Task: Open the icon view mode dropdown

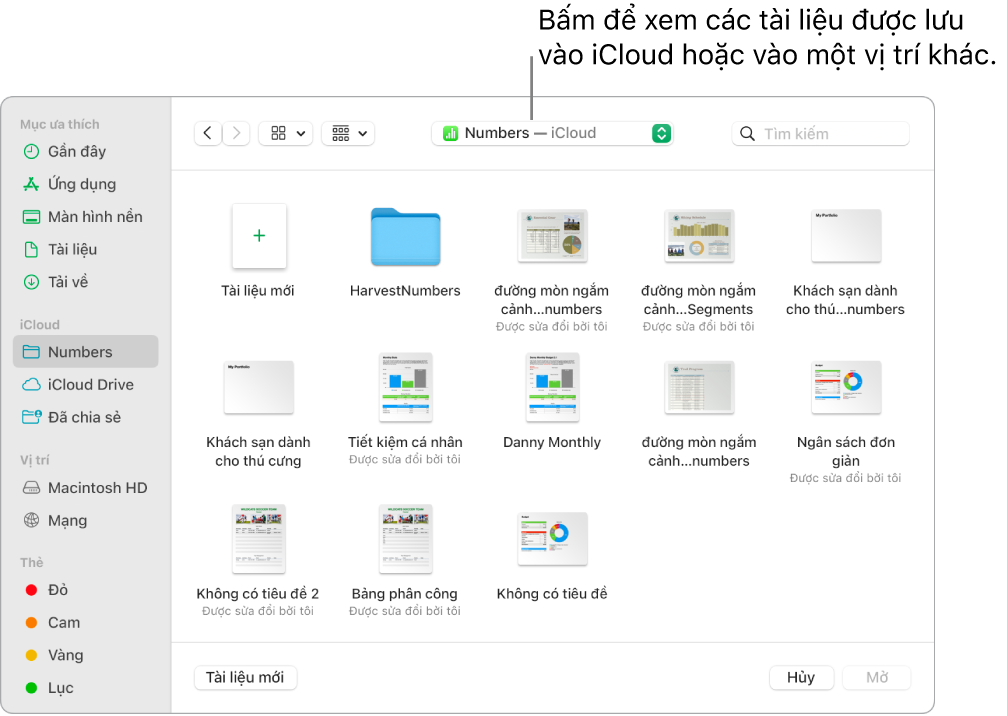Action: point(286,134)
